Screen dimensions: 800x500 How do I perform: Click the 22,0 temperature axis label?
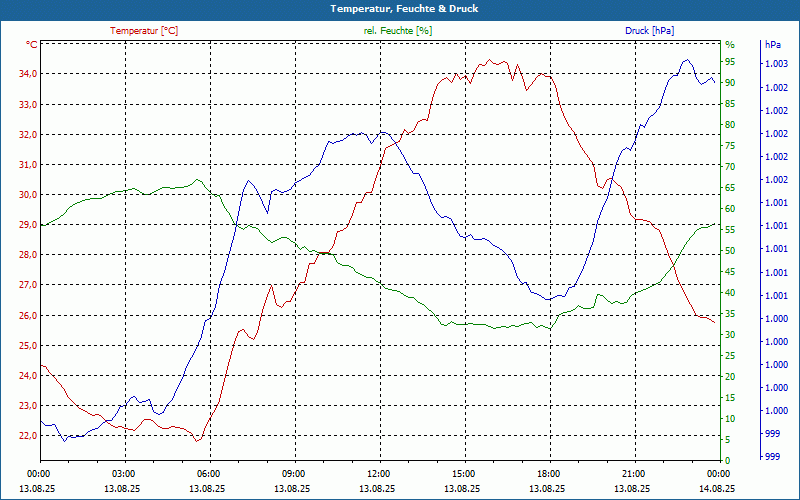click(29, 436)
